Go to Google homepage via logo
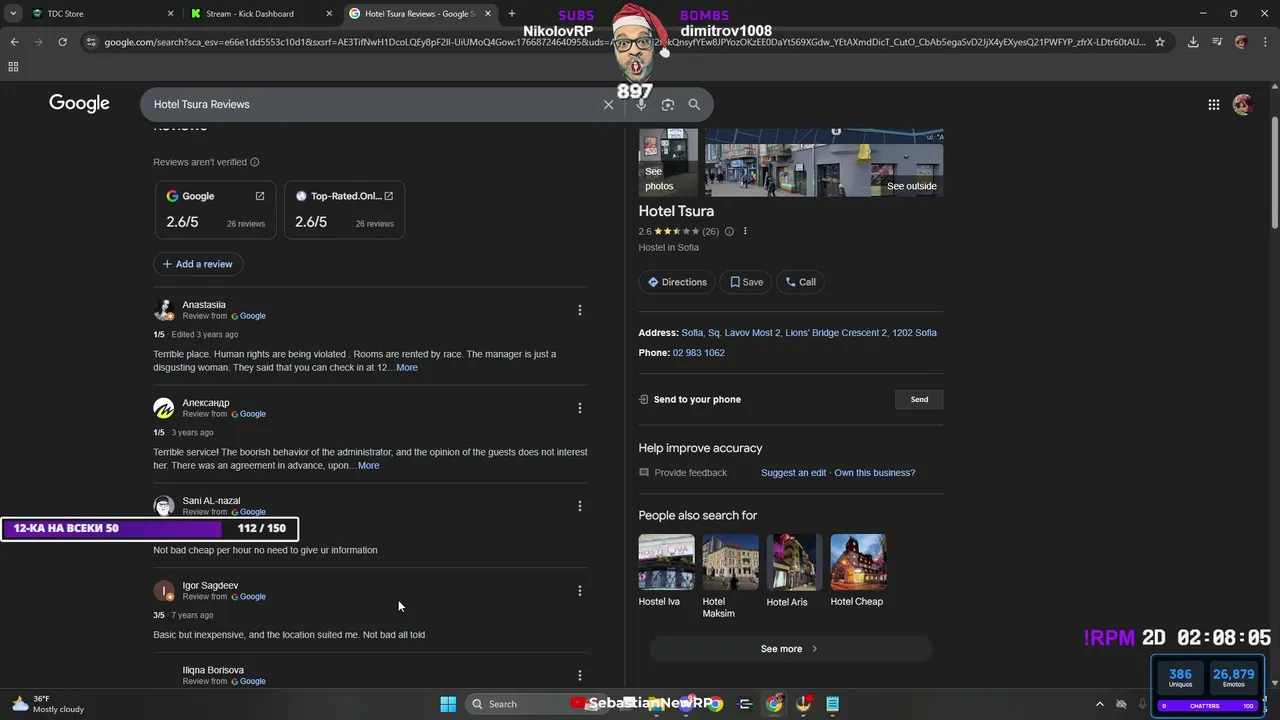1280x720 pixels. 79,103
